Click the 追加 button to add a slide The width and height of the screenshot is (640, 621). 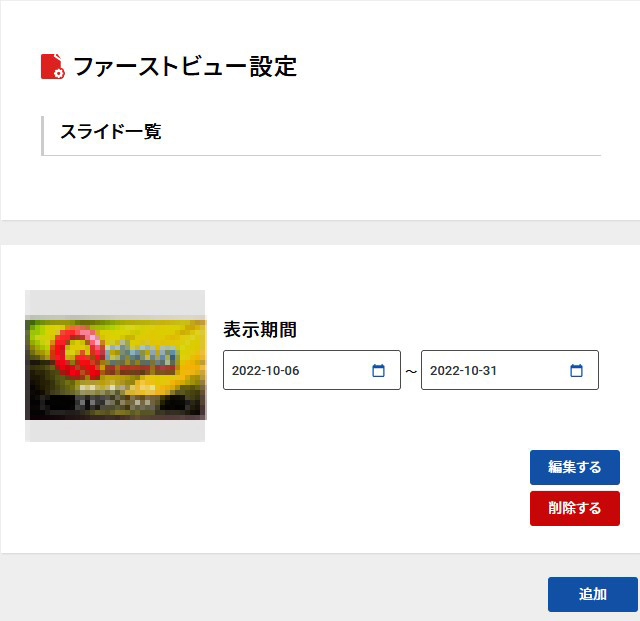pyautogui.click(x=593, y=594)
